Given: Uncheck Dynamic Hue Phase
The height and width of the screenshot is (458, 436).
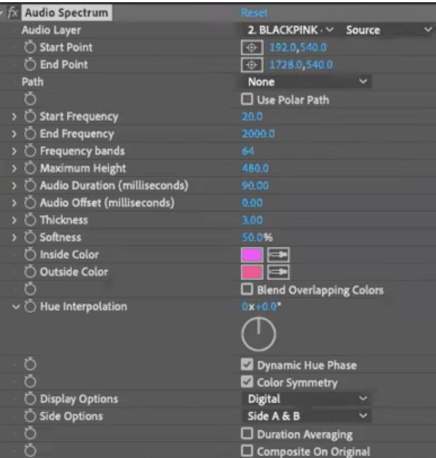Looking at the screenshot, I should [x=247, y=364].
